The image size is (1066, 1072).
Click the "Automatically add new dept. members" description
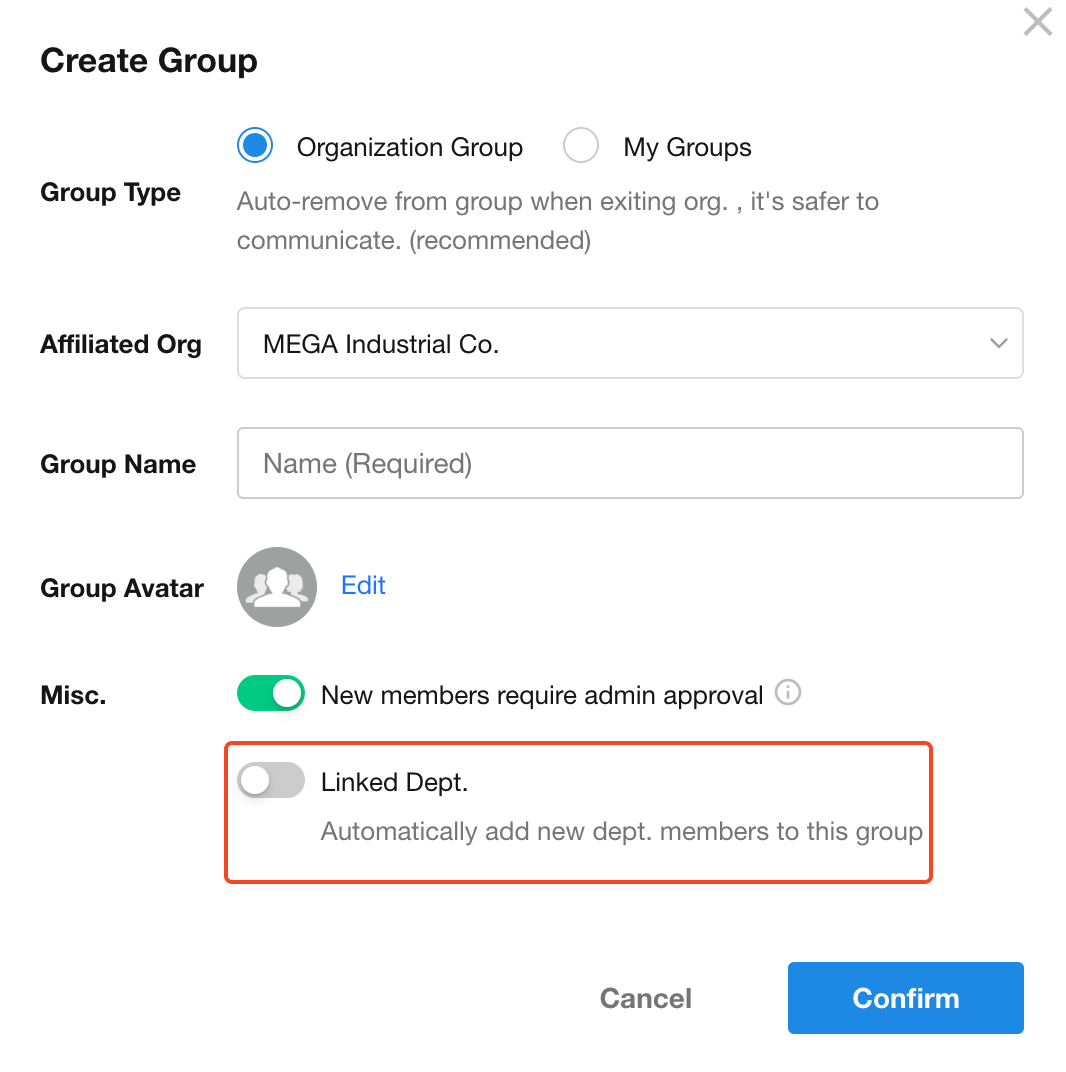[x=621, y=832]
